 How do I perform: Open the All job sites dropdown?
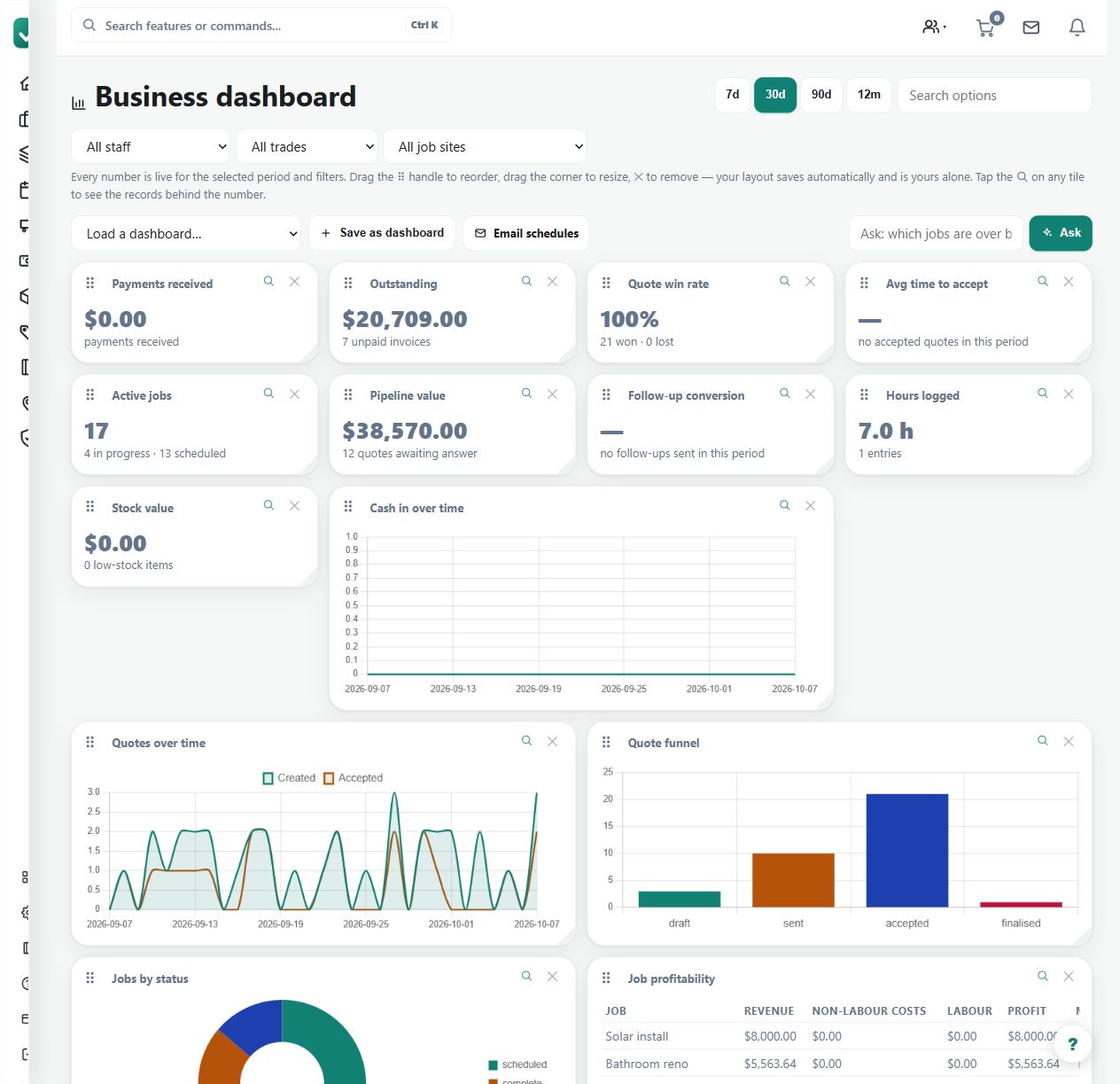[485, 147]
